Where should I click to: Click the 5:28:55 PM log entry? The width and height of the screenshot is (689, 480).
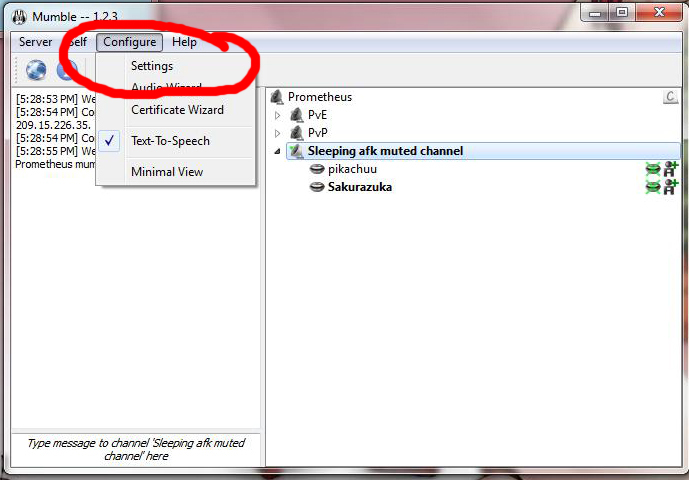pos(56,151)
